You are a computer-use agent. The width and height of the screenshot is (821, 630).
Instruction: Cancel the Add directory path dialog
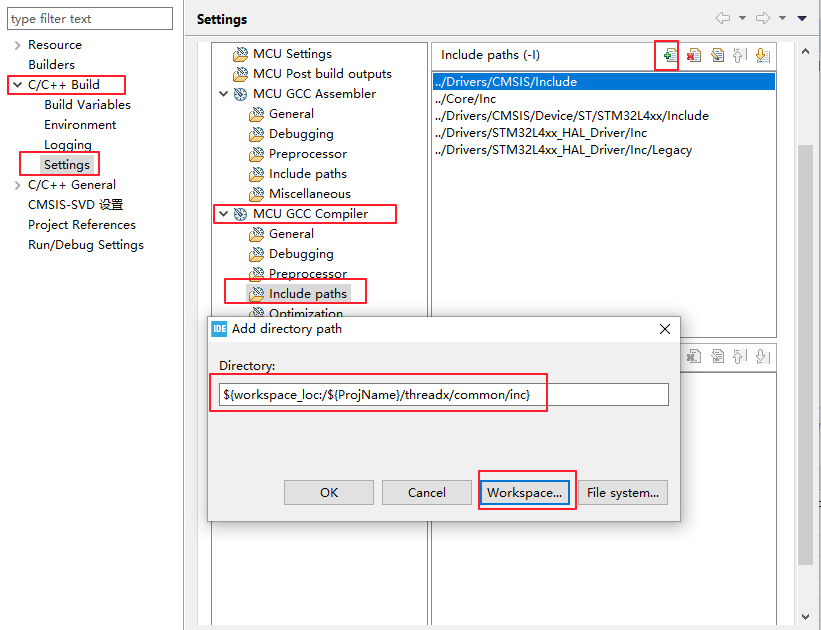coord(426,492)
